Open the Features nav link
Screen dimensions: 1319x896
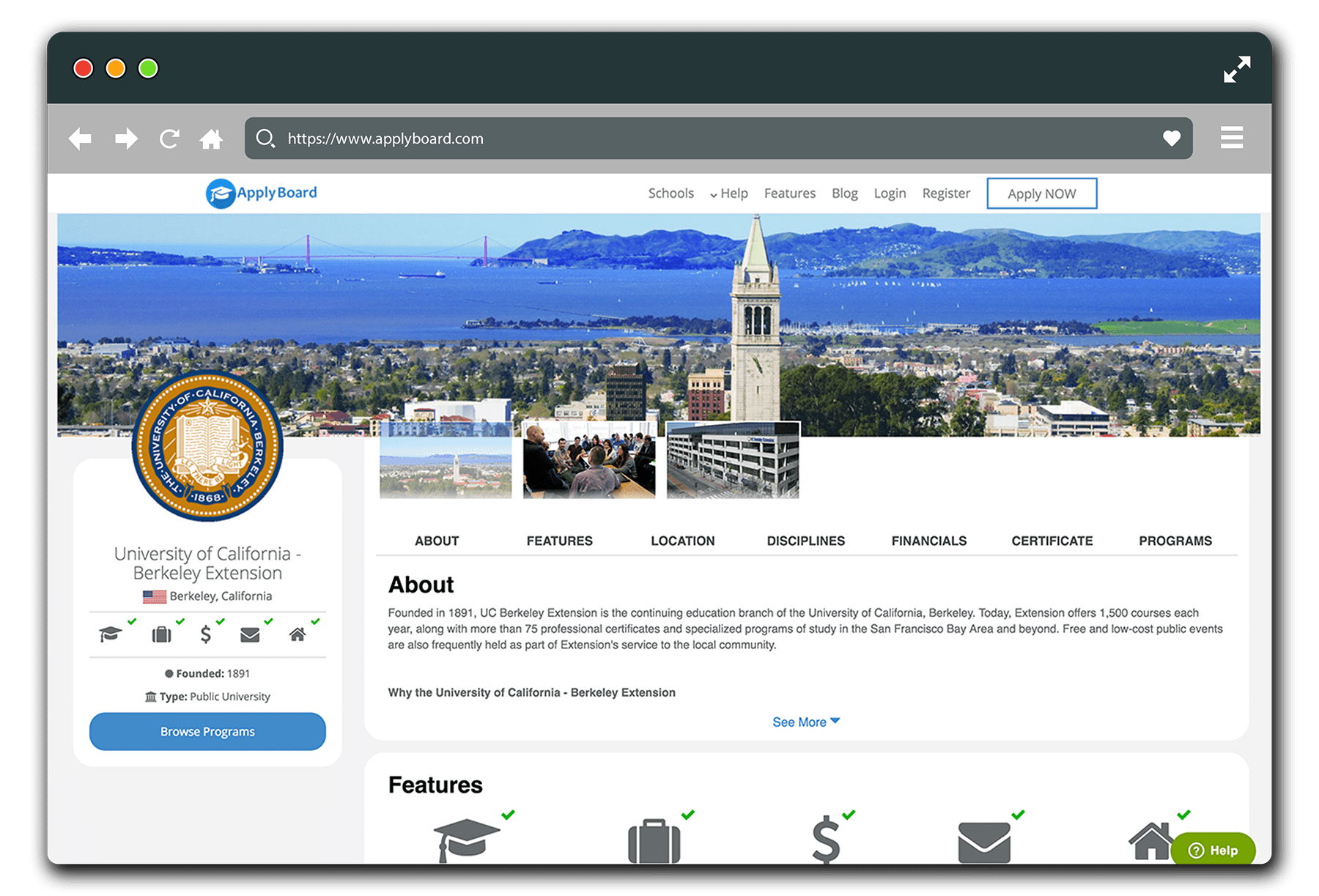click(790, 193)
